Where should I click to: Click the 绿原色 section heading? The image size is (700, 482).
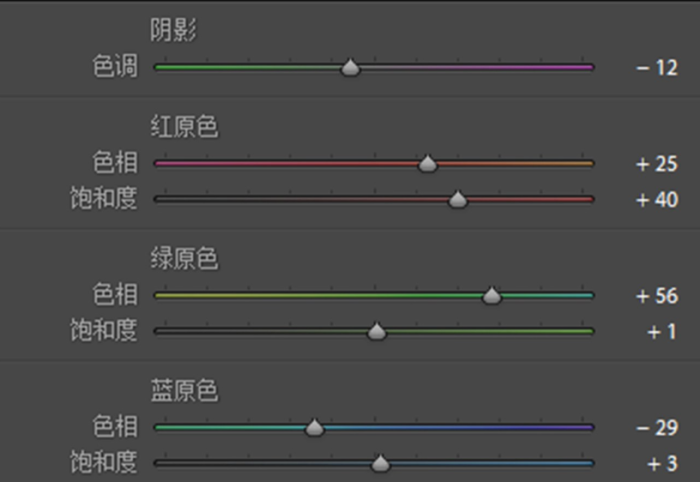pyautogui.click(x=184, y=259)
